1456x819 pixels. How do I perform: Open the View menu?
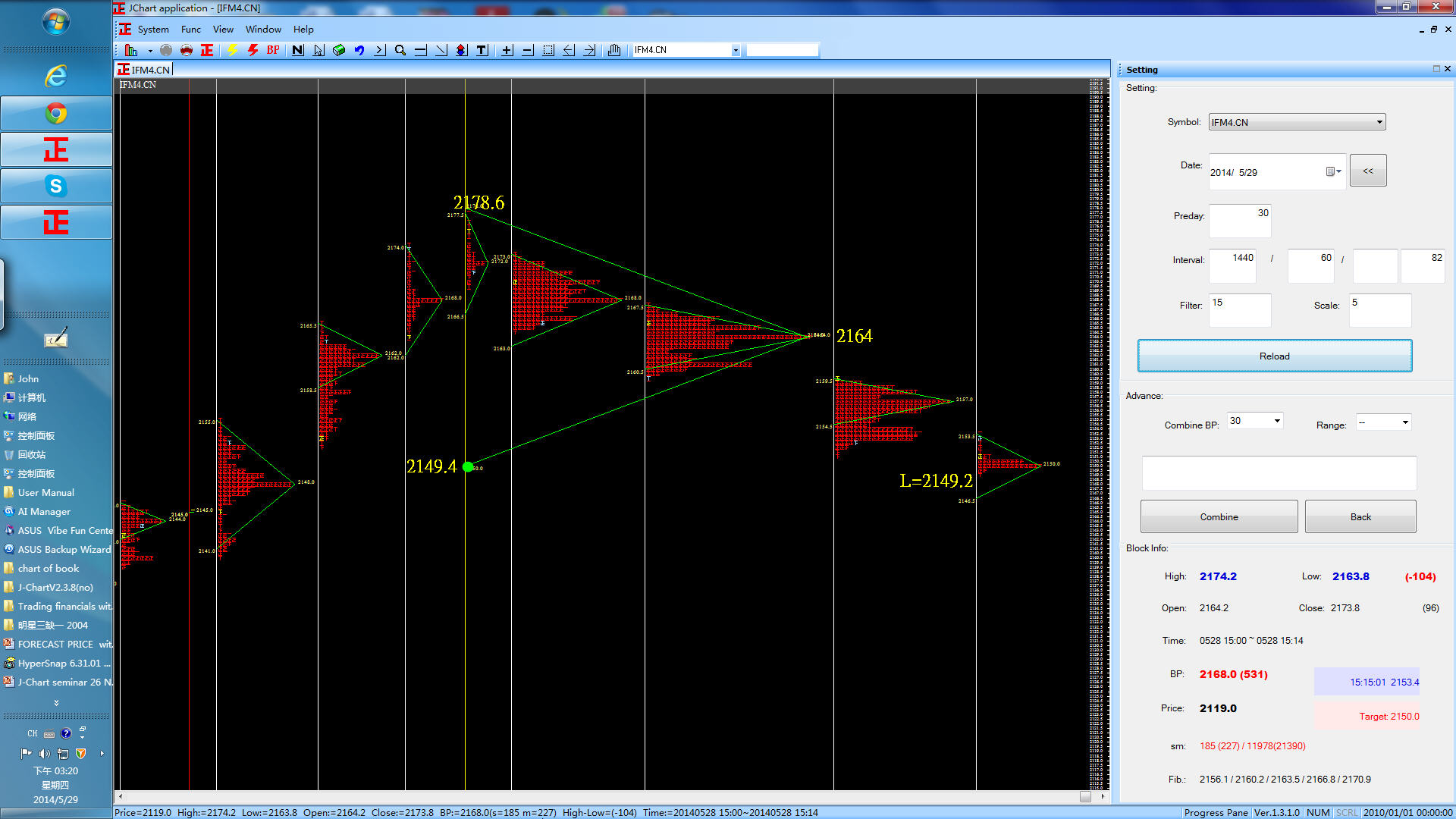tap(223, 30)
